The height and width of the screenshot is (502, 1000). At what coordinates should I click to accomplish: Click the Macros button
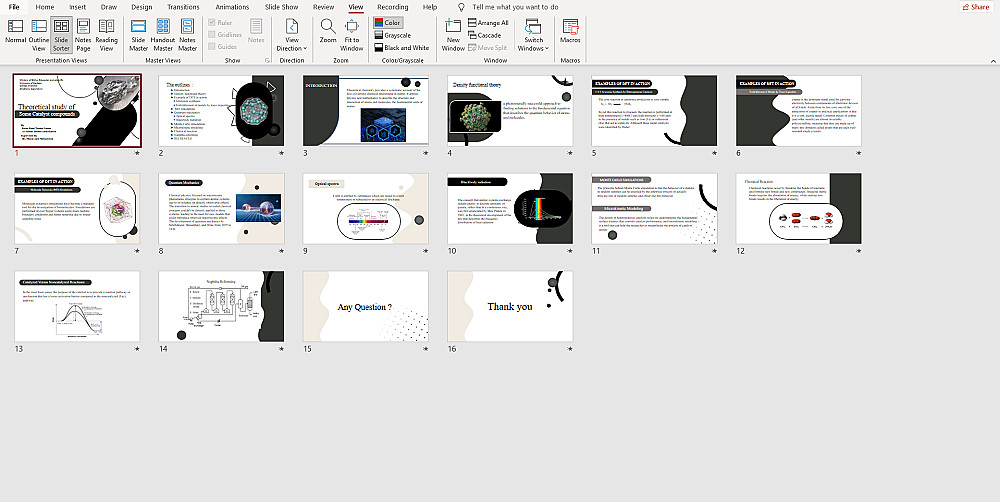tap(570, 32)
